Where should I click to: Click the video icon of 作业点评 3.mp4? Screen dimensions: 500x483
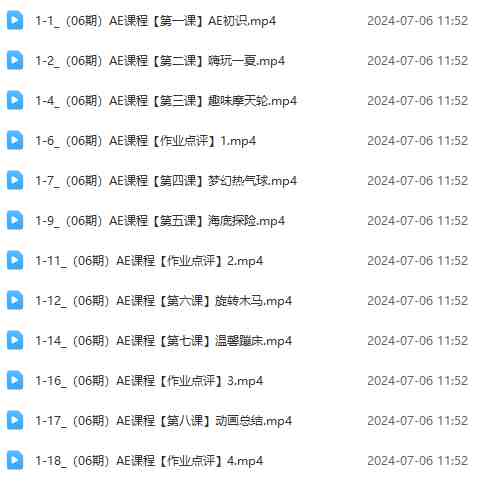click(15, 380)
